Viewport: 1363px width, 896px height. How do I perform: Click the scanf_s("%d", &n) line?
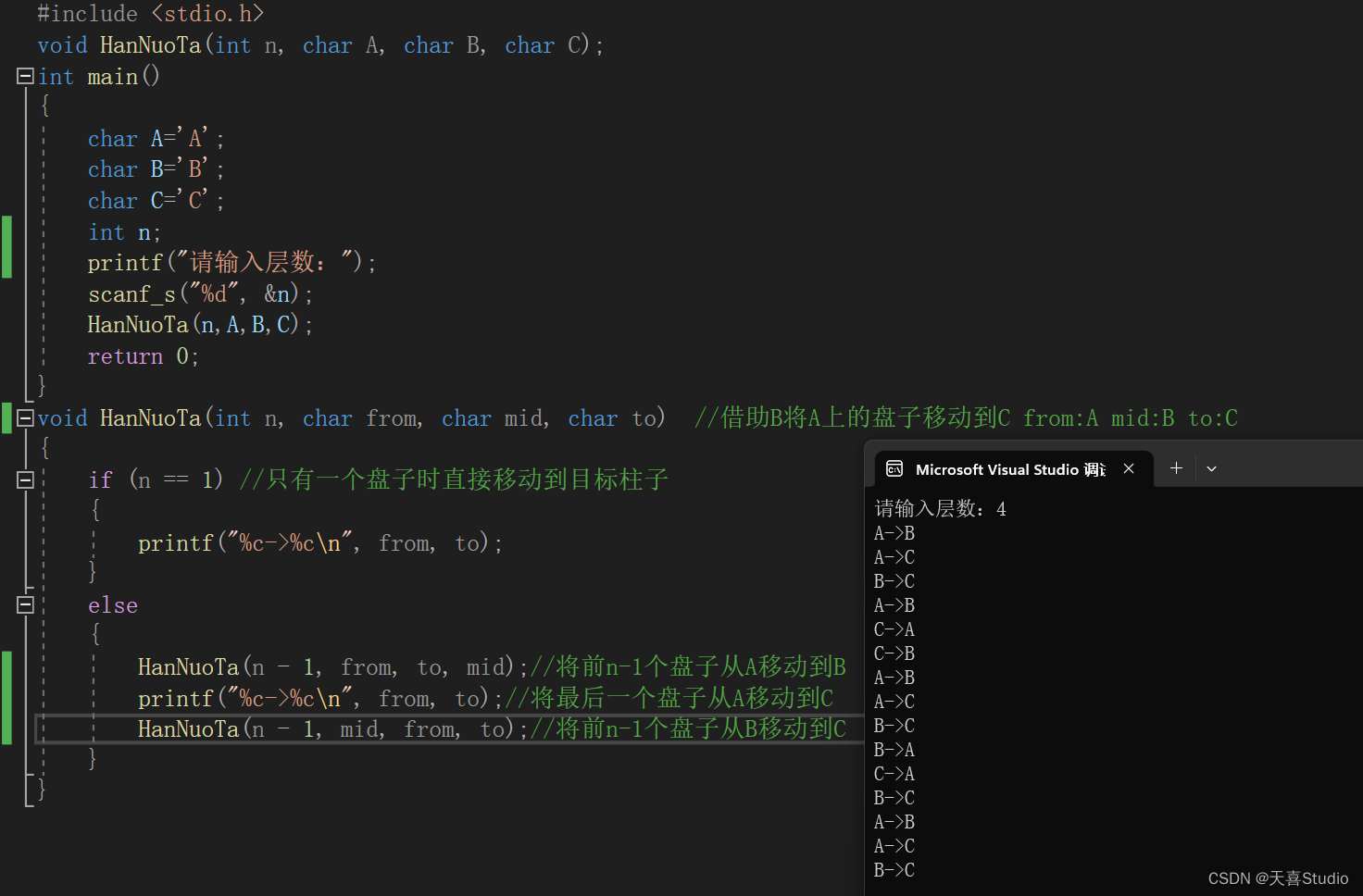point(200,294)
